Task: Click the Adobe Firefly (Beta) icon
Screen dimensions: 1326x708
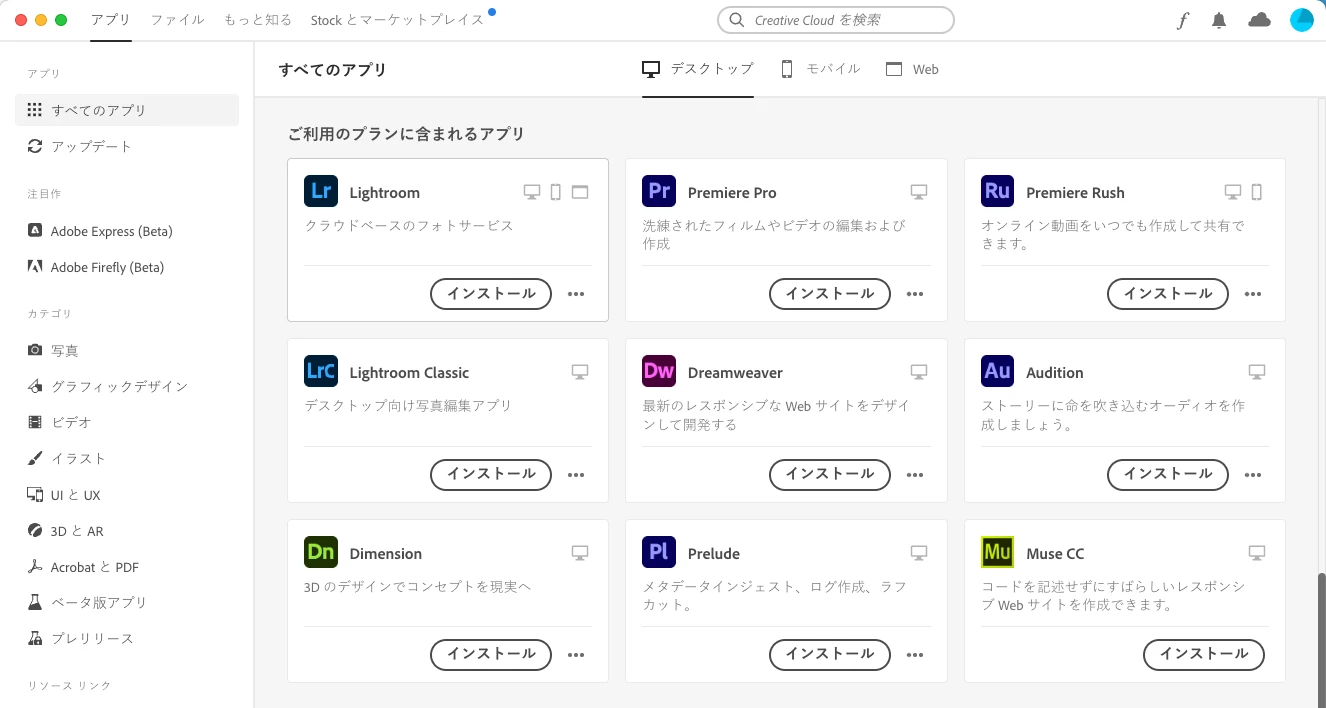Action: [35, 267]
